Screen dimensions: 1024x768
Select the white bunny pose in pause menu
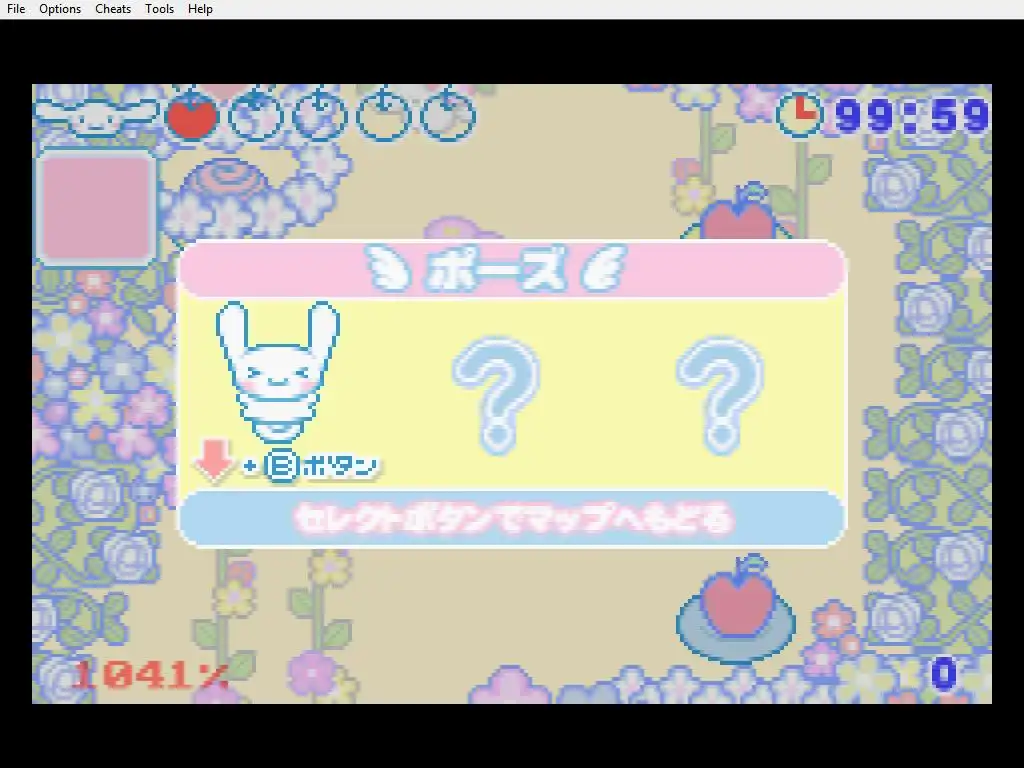click(278, 372)
